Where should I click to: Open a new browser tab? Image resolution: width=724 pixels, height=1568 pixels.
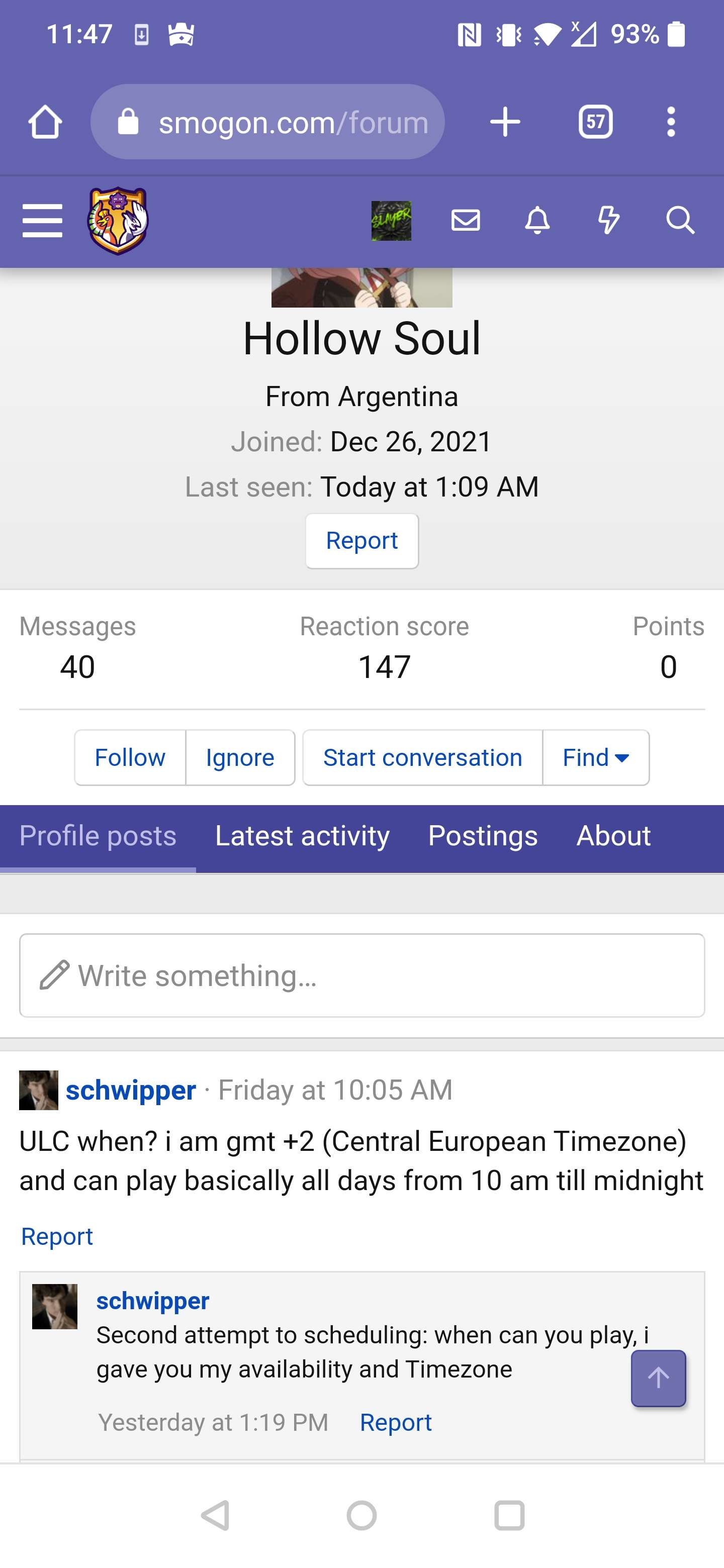pyautogui.click(x=505, y=122)
